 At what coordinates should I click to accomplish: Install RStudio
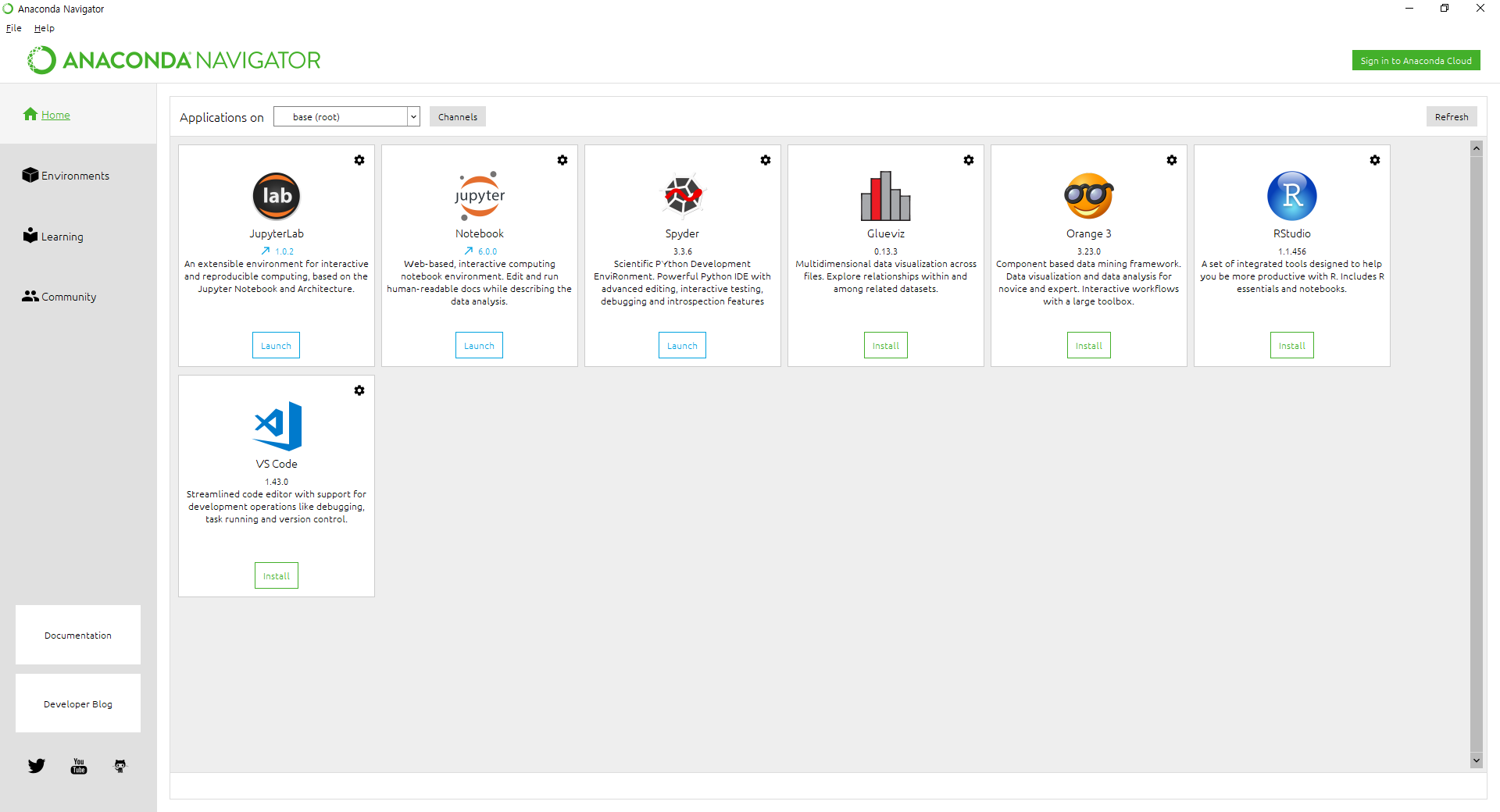[x=1292, y=346]
